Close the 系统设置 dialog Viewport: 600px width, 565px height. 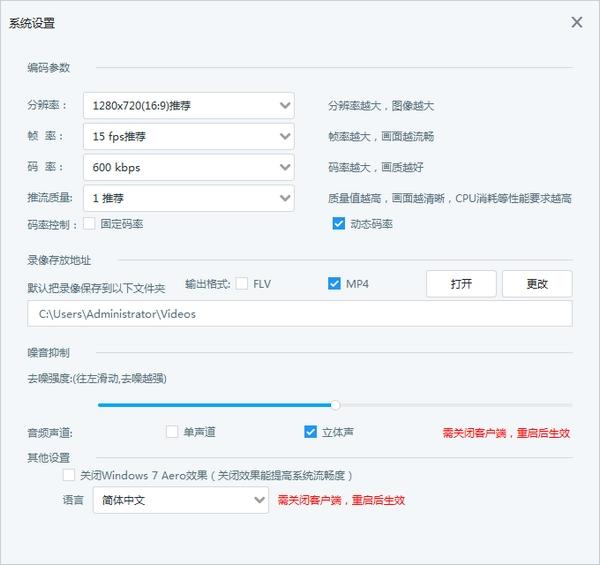tap(577, 22)
